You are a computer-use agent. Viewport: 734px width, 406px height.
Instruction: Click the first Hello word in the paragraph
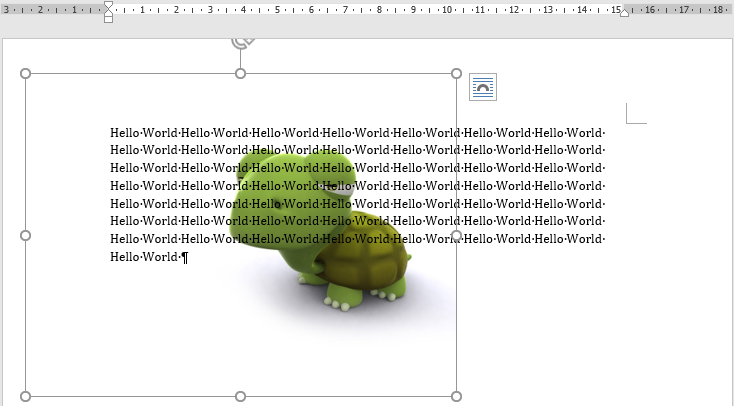coord(125,133)
